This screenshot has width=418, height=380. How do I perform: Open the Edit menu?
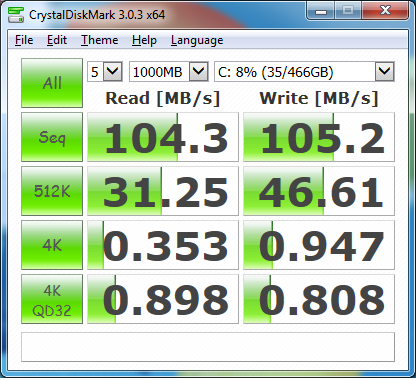(57, 40)
